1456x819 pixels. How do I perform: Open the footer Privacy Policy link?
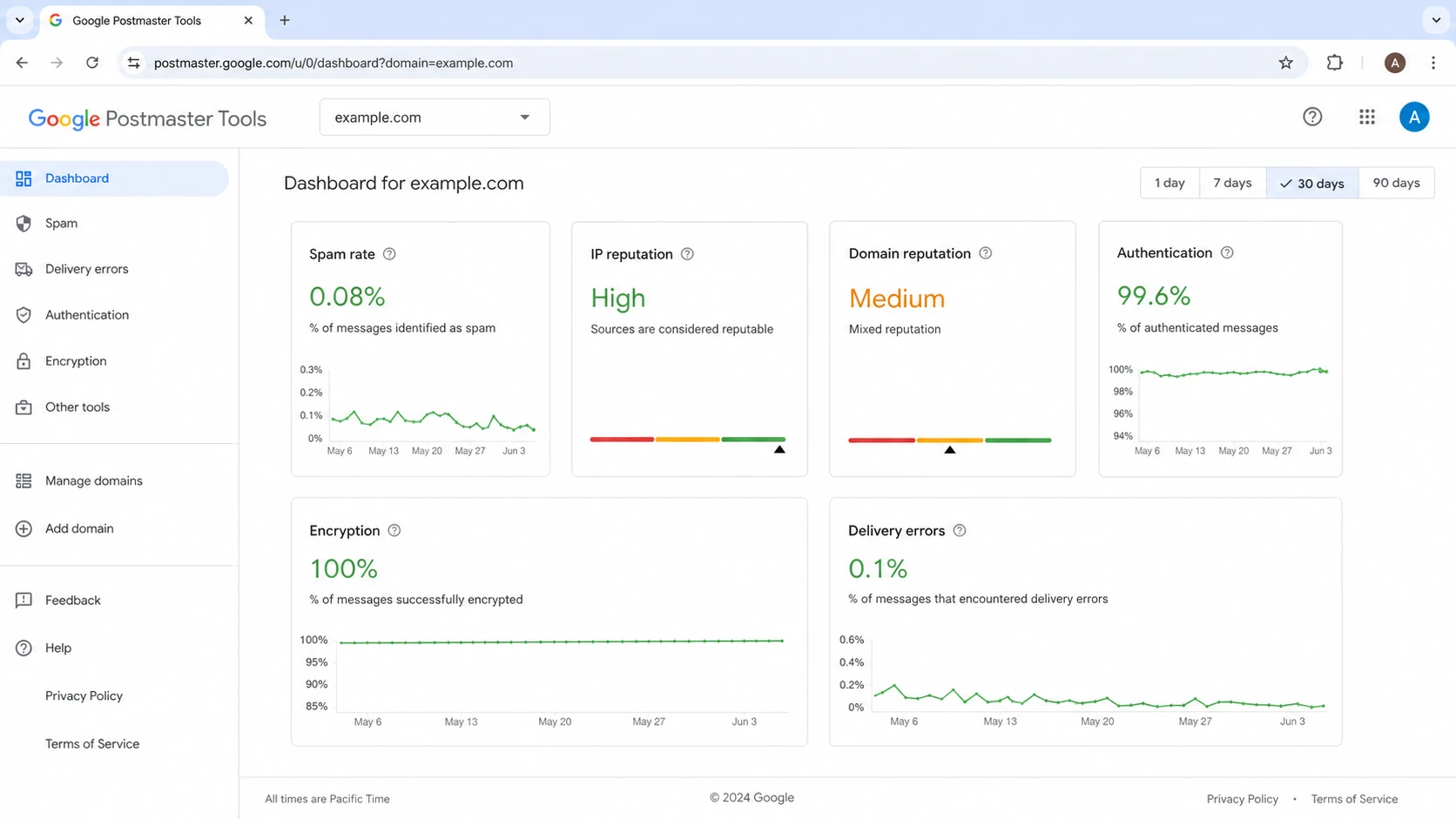[1242, 799]
